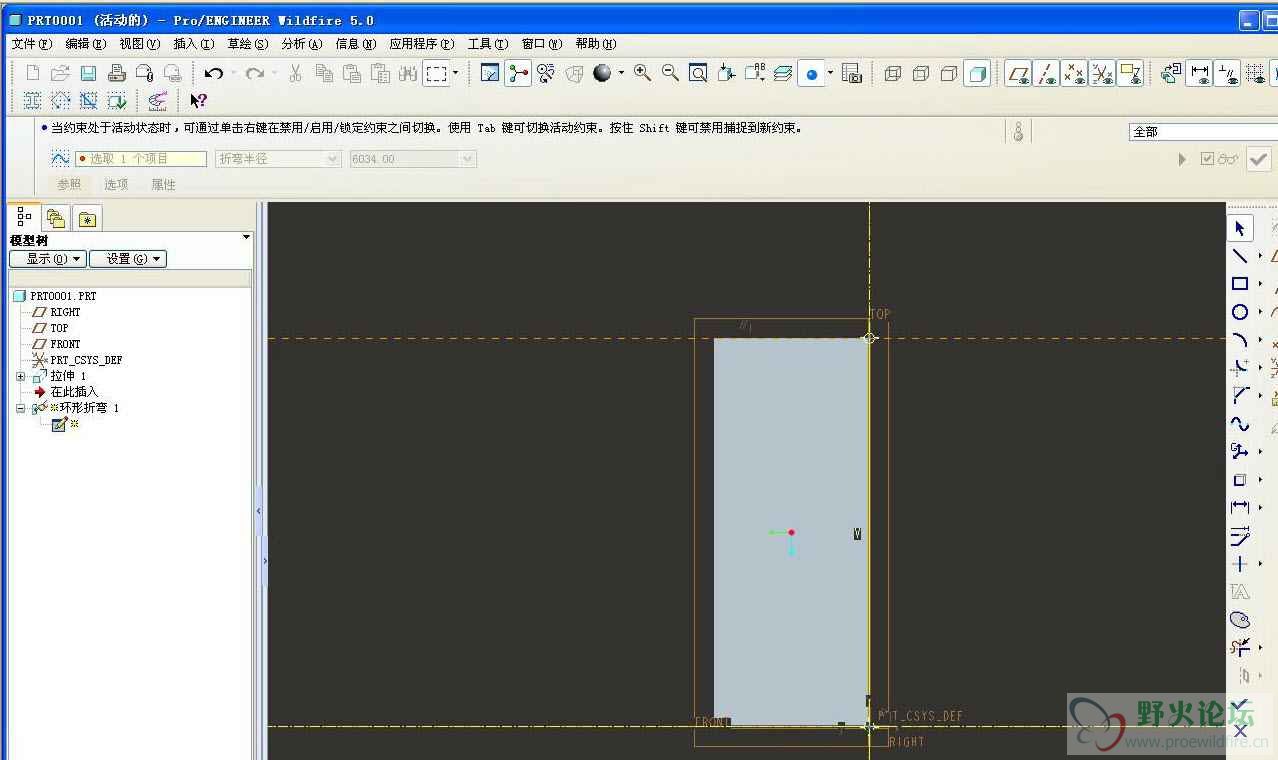The width and height of the screenshot is (1278, 760).
Task: Open the 分析 menu
Action: pyautogui.click(x=301, y=44)
